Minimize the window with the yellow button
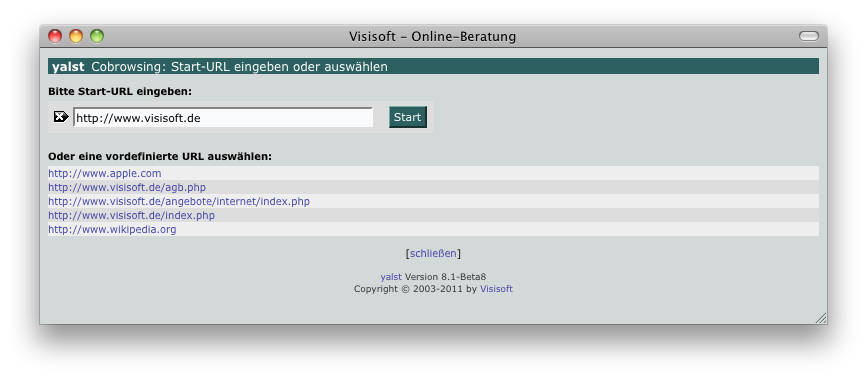The image size is (867, 379). click(x=76, y=36)
